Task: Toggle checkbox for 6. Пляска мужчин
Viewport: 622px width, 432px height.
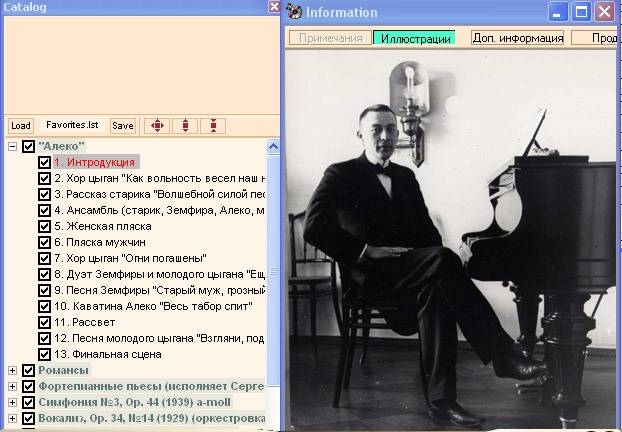Action: [44, 242]
